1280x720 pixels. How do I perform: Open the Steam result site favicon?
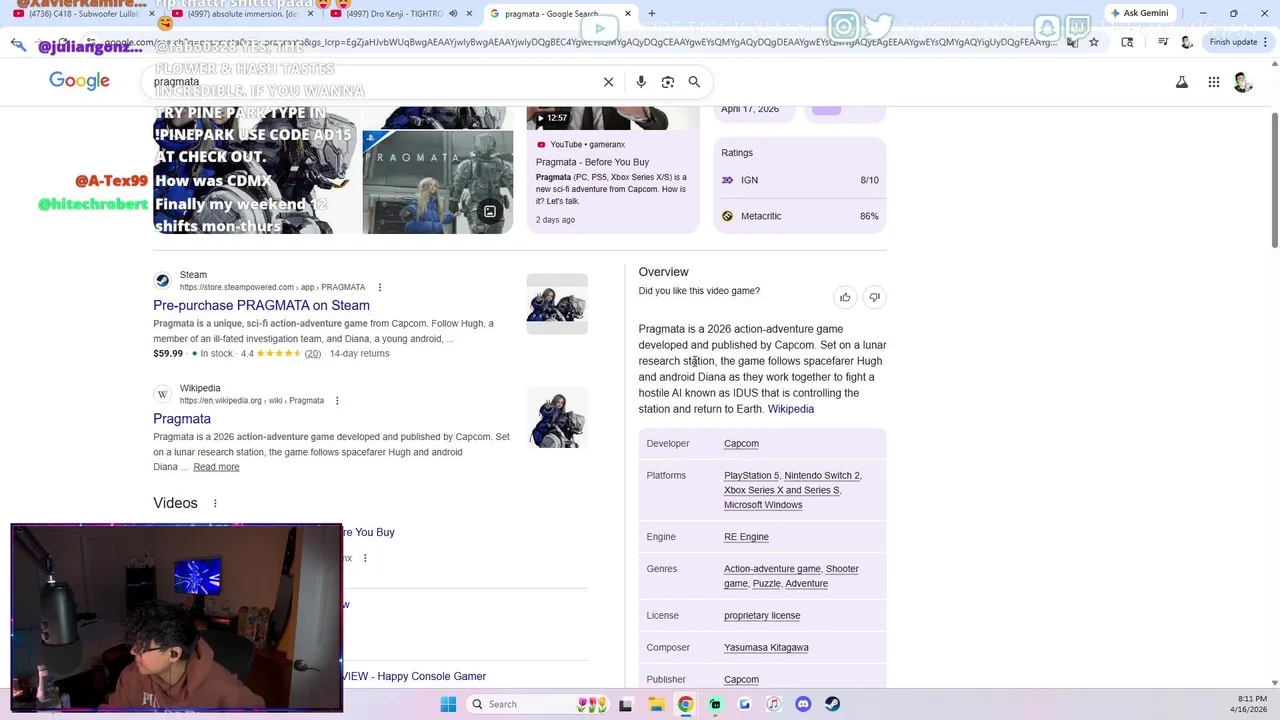pos(162,281)
